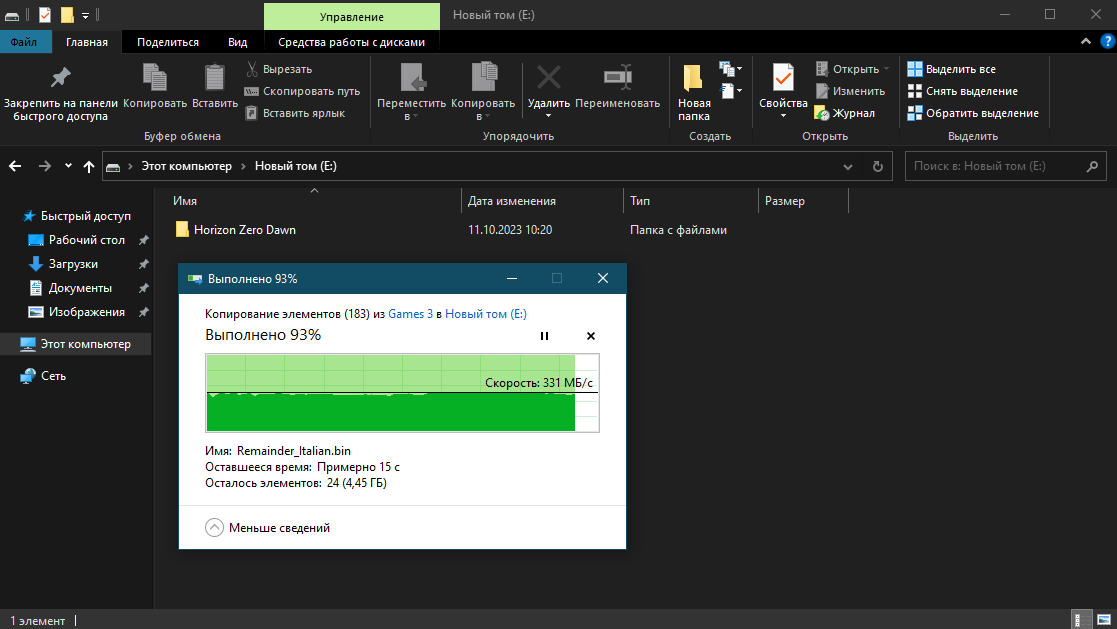This screenshot has width=1117, height=629.
Task: Go forward with the right arrow
Action: click(x=44, y=166)
